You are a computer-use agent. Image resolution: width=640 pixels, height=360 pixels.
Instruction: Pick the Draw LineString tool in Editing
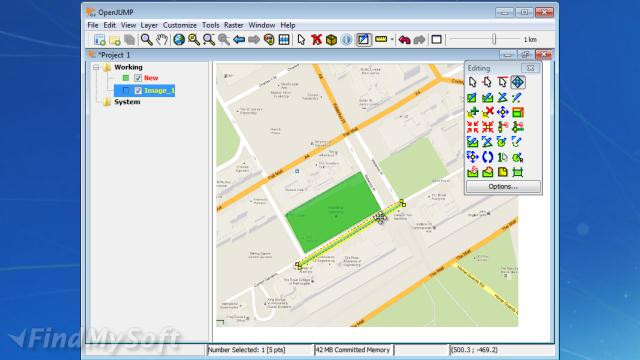[502, 98]
